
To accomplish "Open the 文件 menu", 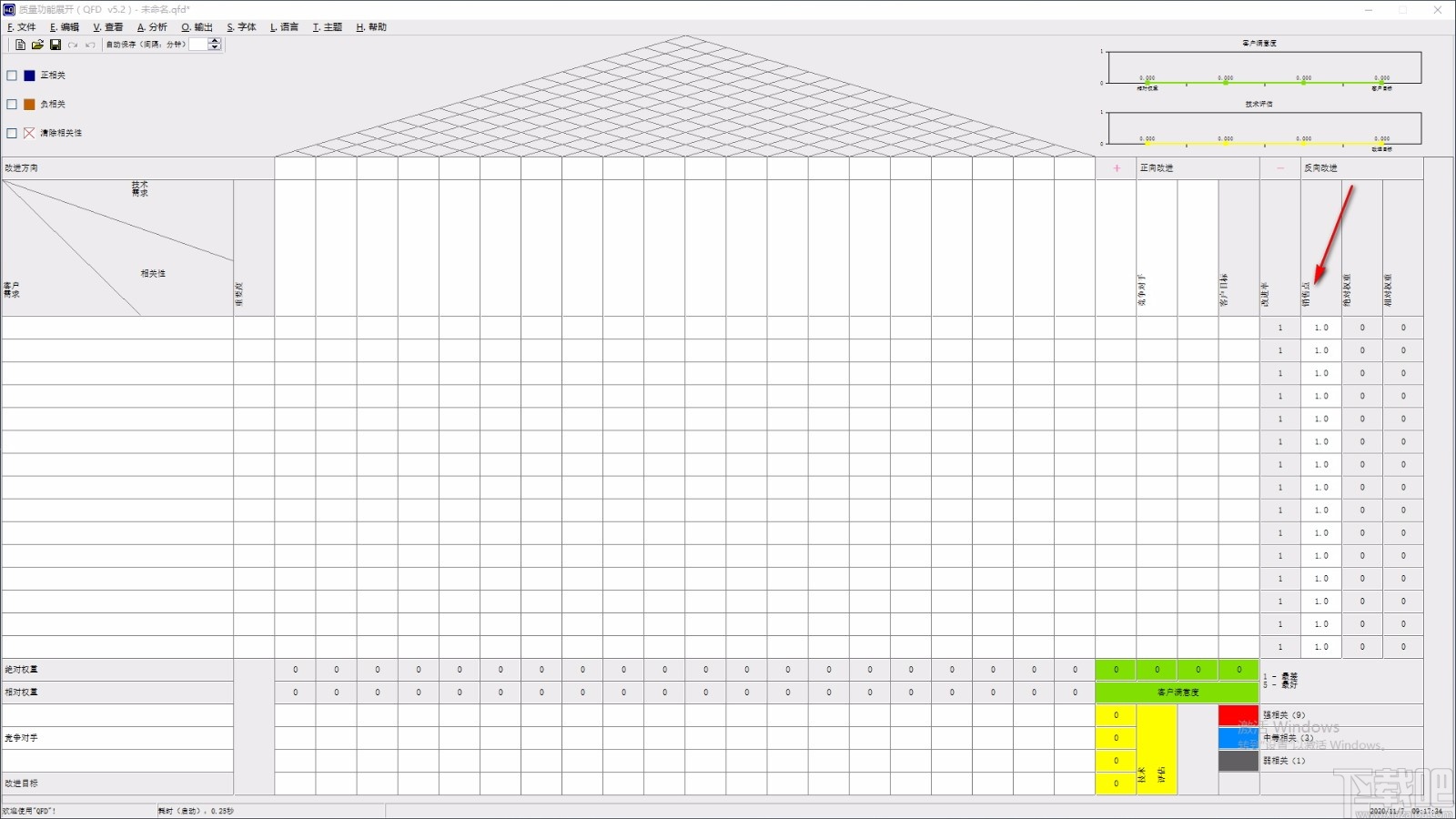I will pyautogui.click(x=22, y=27).
